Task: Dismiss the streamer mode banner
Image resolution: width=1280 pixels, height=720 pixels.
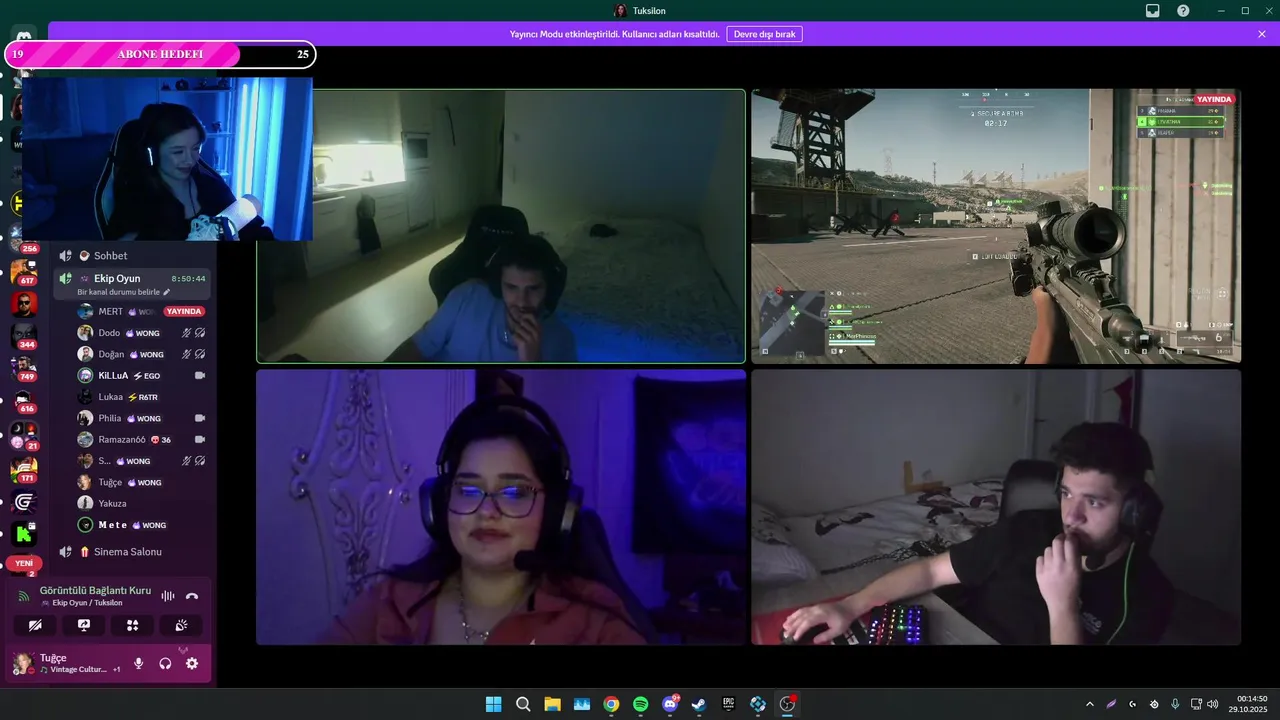Action: pos(1262,34)
